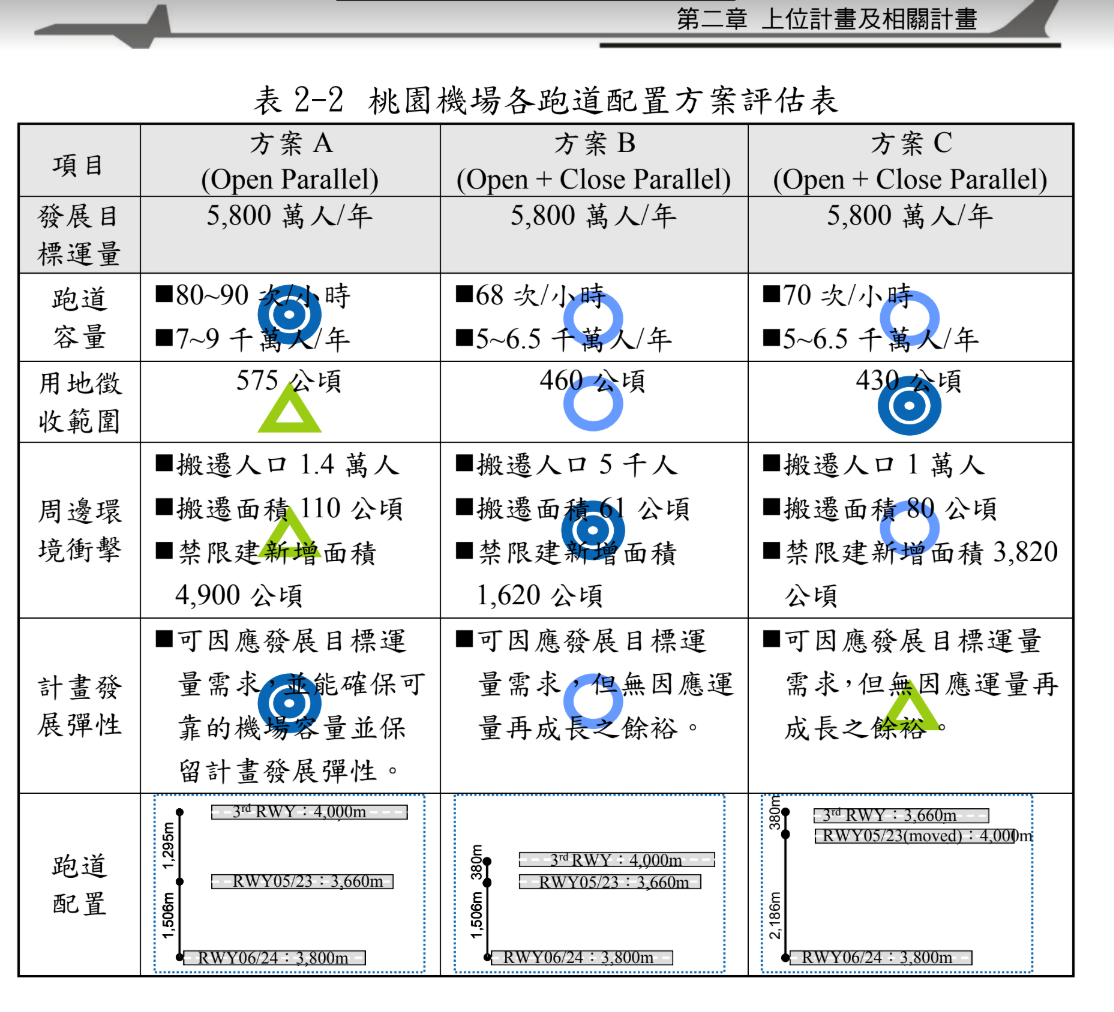Viewport: 1114px width, 1012px height.
Task: Click the circle rating under 460 公頃
Action: pyautogui.click(x=593, y=403)
